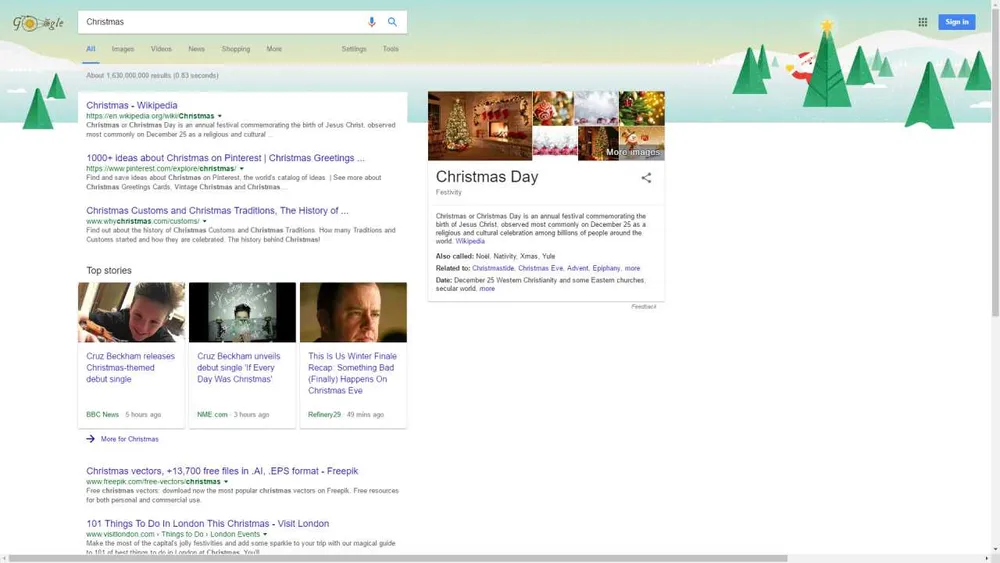Click the blue magnifying glass search icon
This screenshot has width=1000, height=563.
[x=392, y=22]
